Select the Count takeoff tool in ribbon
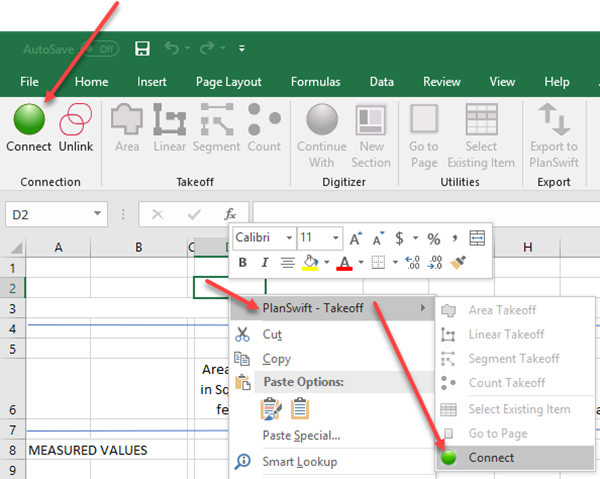 pyautogui.click(x=264, y=128)
